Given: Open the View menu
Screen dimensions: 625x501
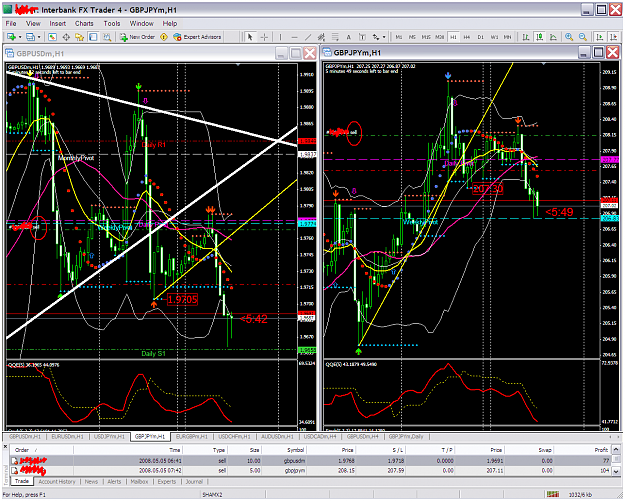Looking at the screenshot, I should pyautogui.click(x=33, y=24).
